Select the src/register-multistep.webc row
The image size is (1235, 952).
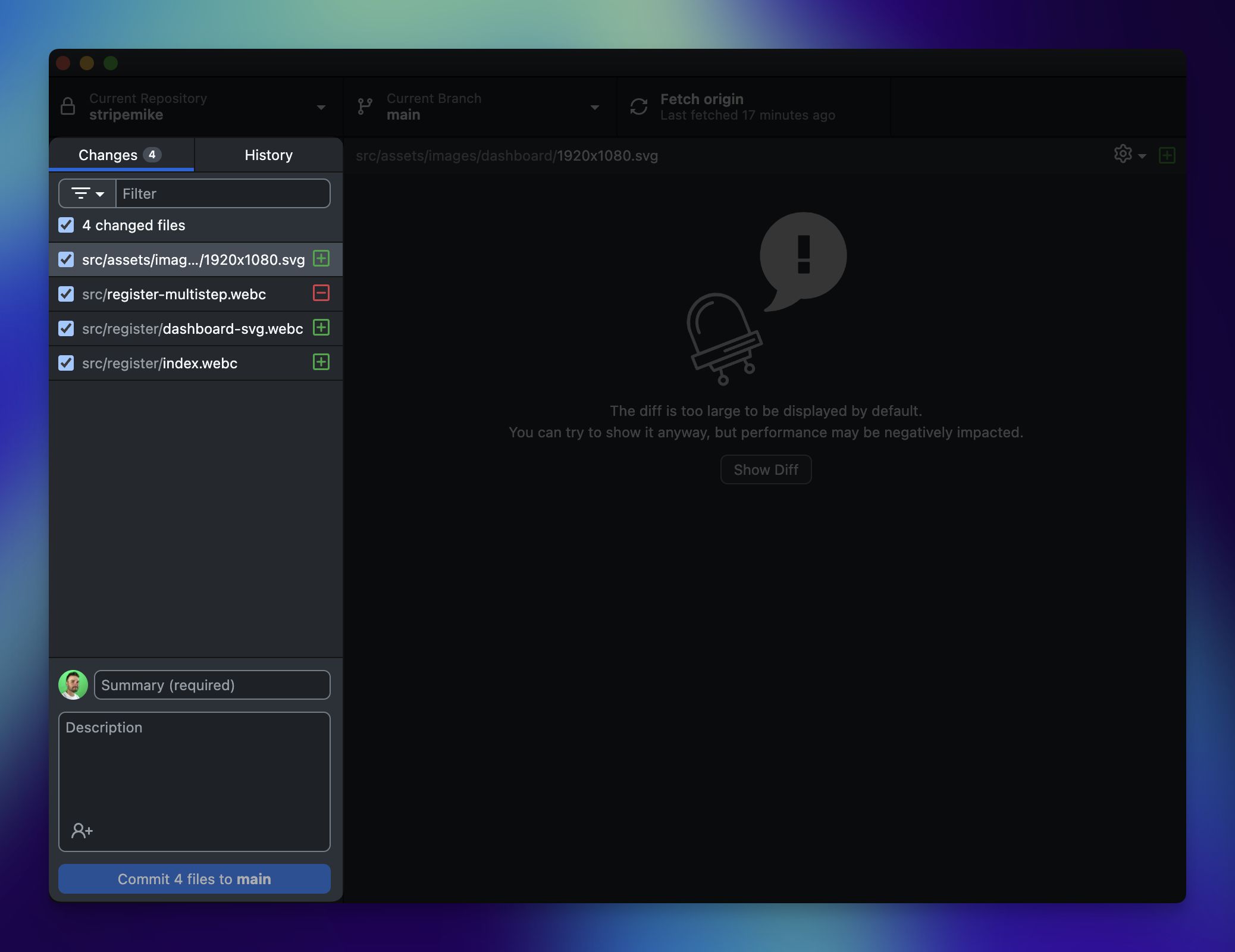[x=196, y=294]
